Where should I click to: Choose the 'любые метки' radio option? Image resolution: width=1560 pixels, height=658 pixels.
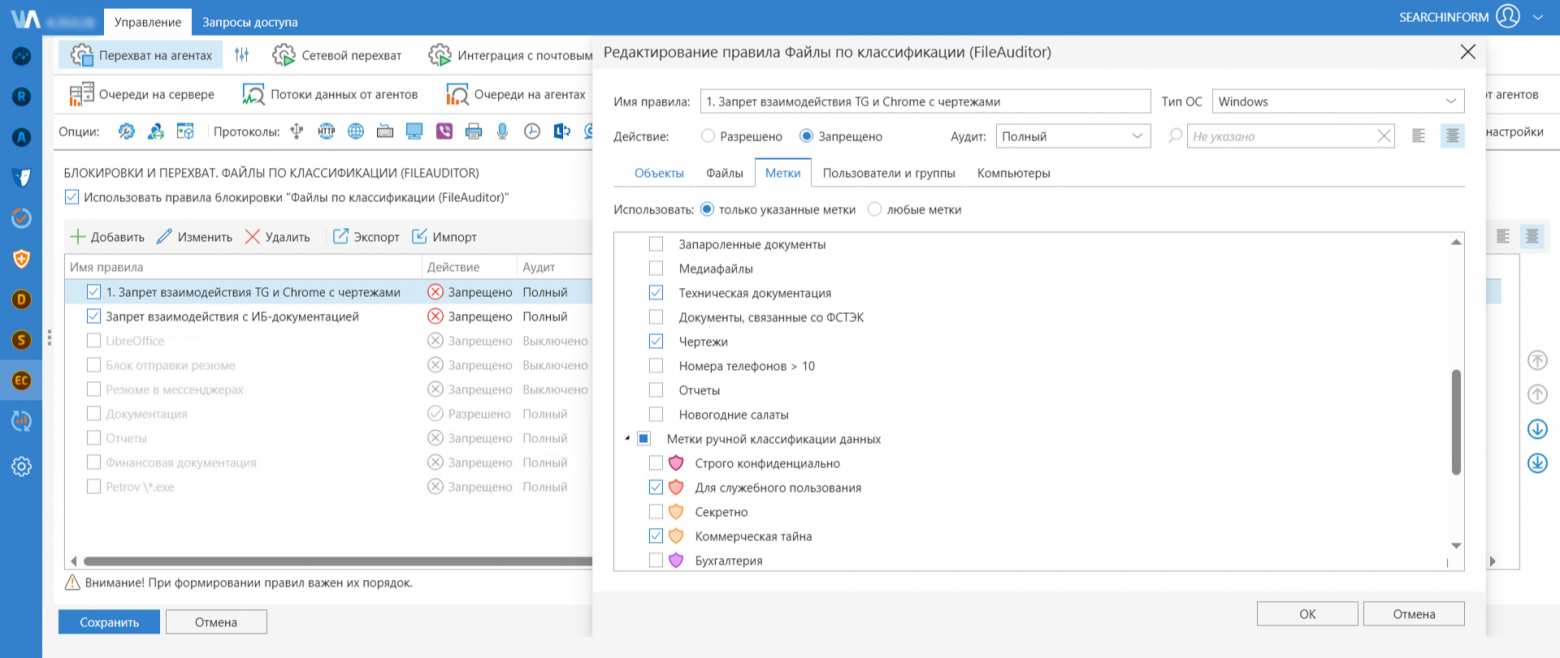[875, 210]
